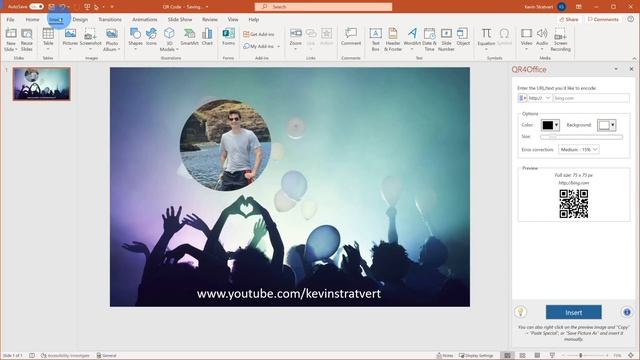The width and height of the screenshot is (640, 360).
Task: Insert Audio from ribbon
Action: pyautogui.click(x=542, y=39)
